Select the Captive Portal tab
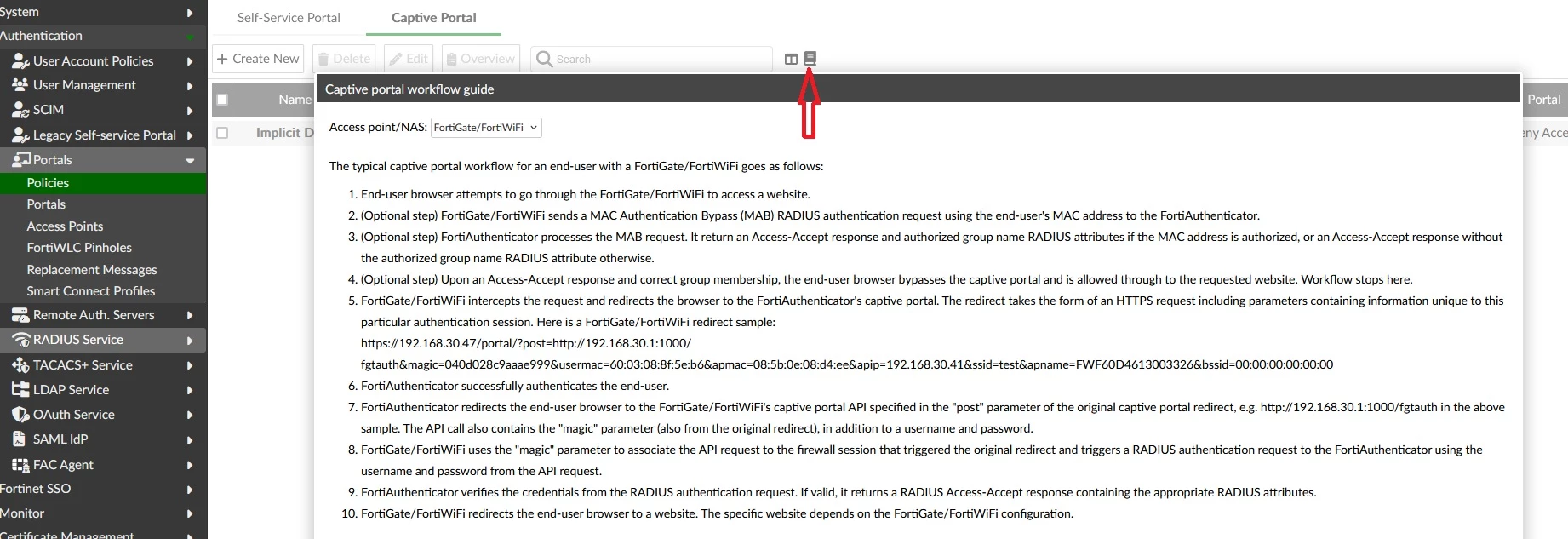The width and height of the screenshot is (1568, 539). (434, 18)
